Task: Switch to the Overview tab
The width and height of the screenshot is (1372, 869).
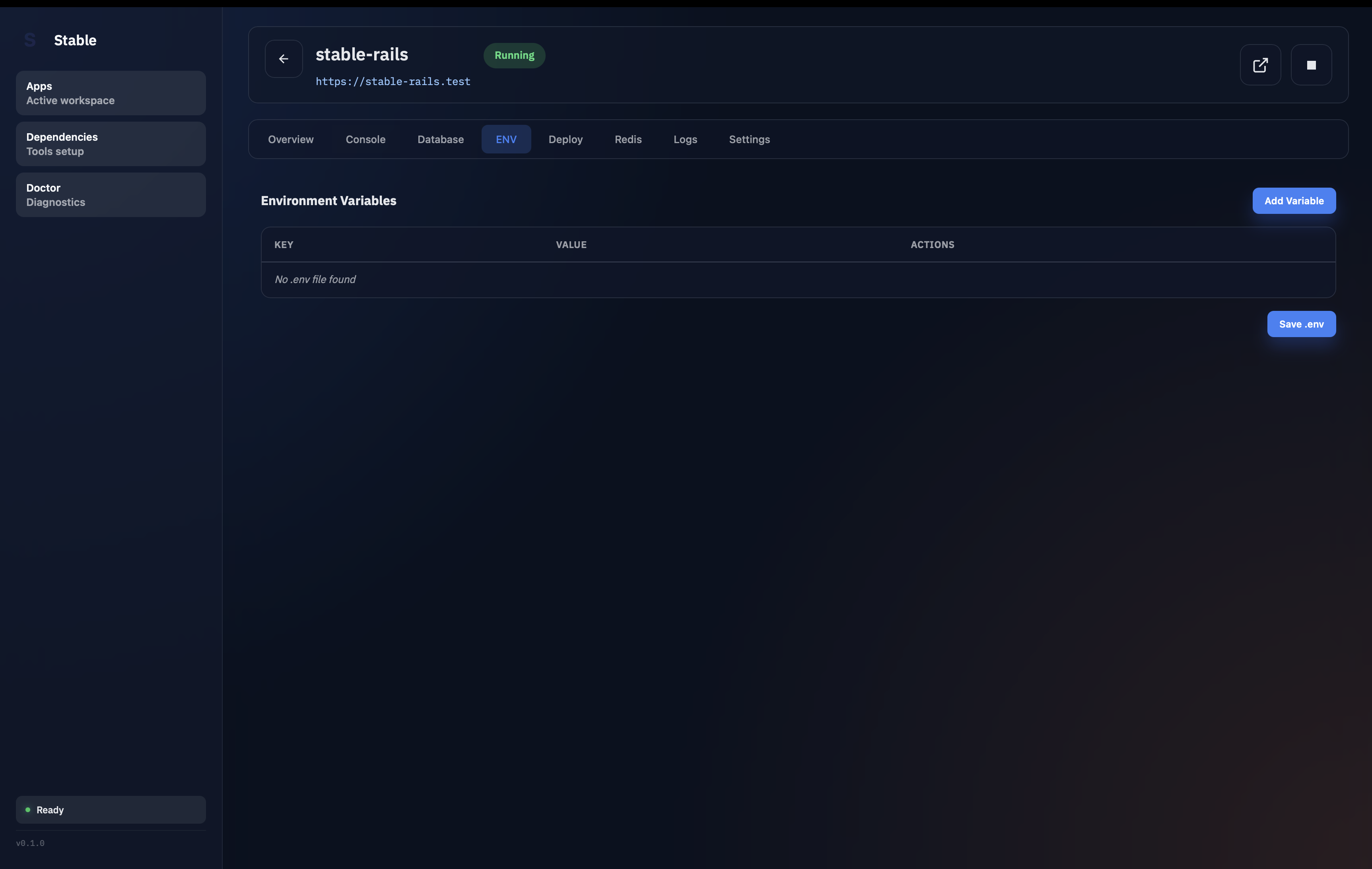Action: point(291,140)
